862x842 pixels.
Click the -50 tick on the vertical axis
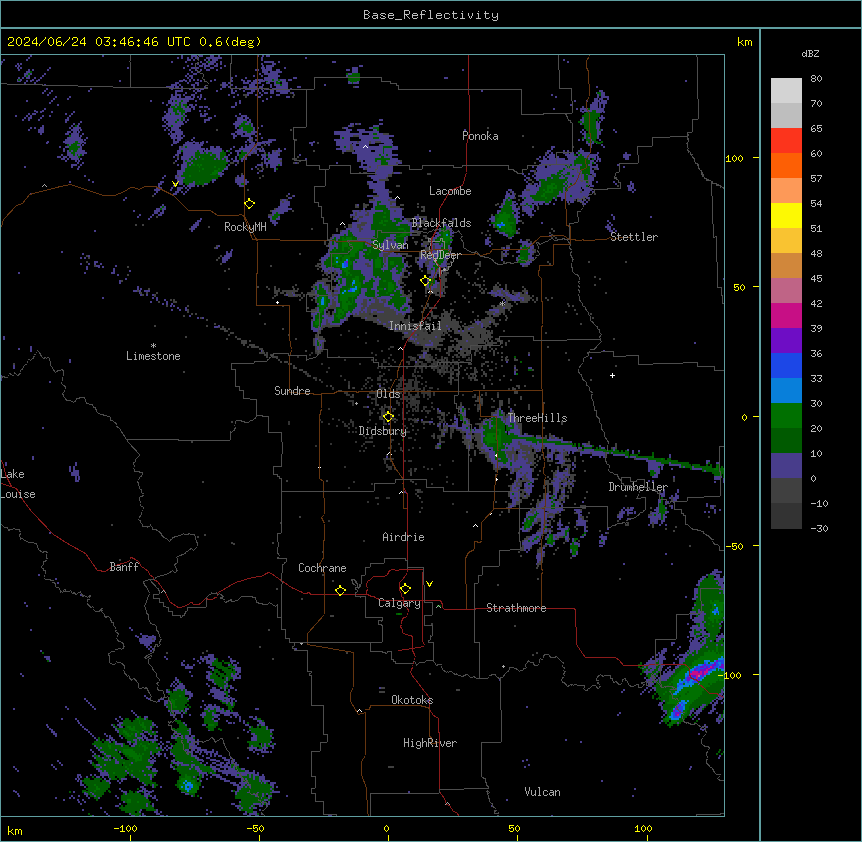point(734,546)
